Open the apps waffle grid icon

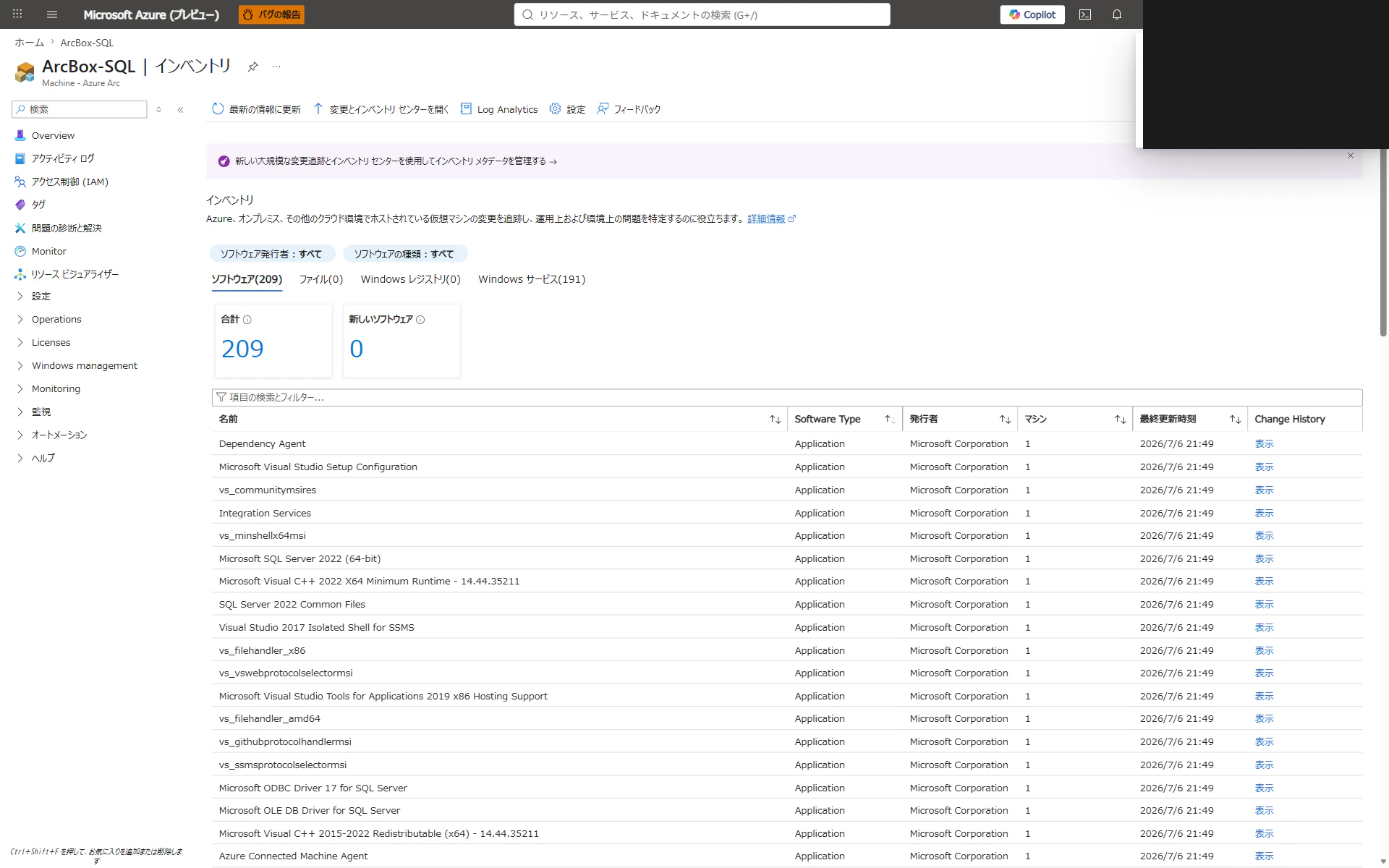[17, 14]
